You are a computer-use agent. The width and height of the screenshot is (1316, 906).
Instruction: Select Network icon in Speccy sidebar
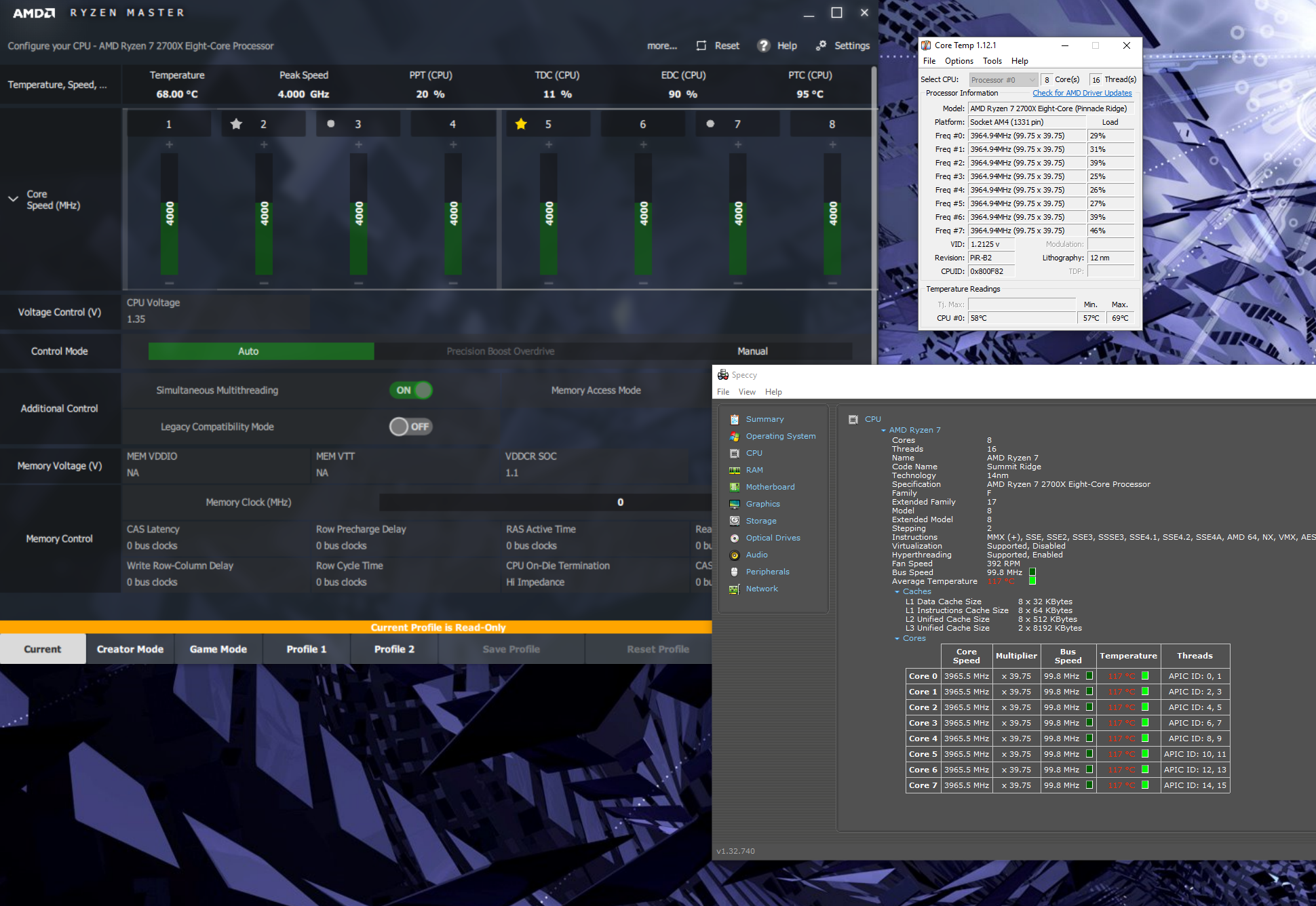pos(734,589)
